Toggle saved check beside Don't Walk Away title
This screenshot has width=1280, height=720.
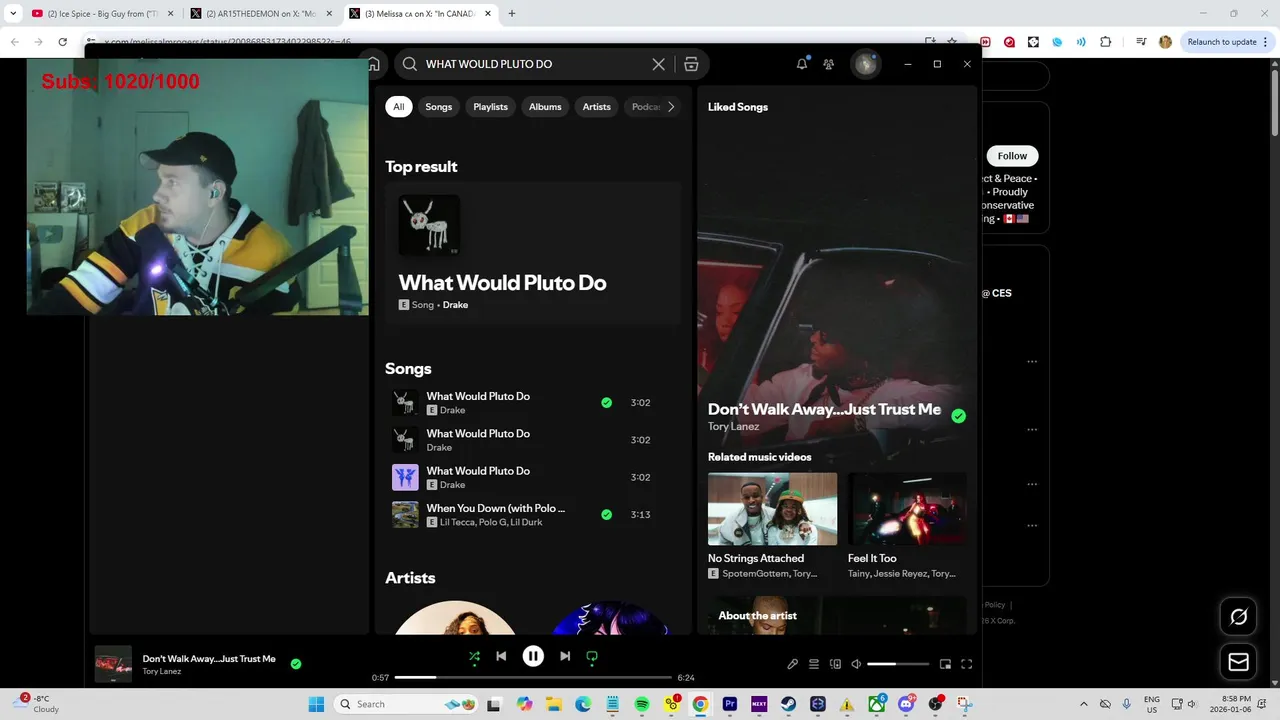coord(958,416)
